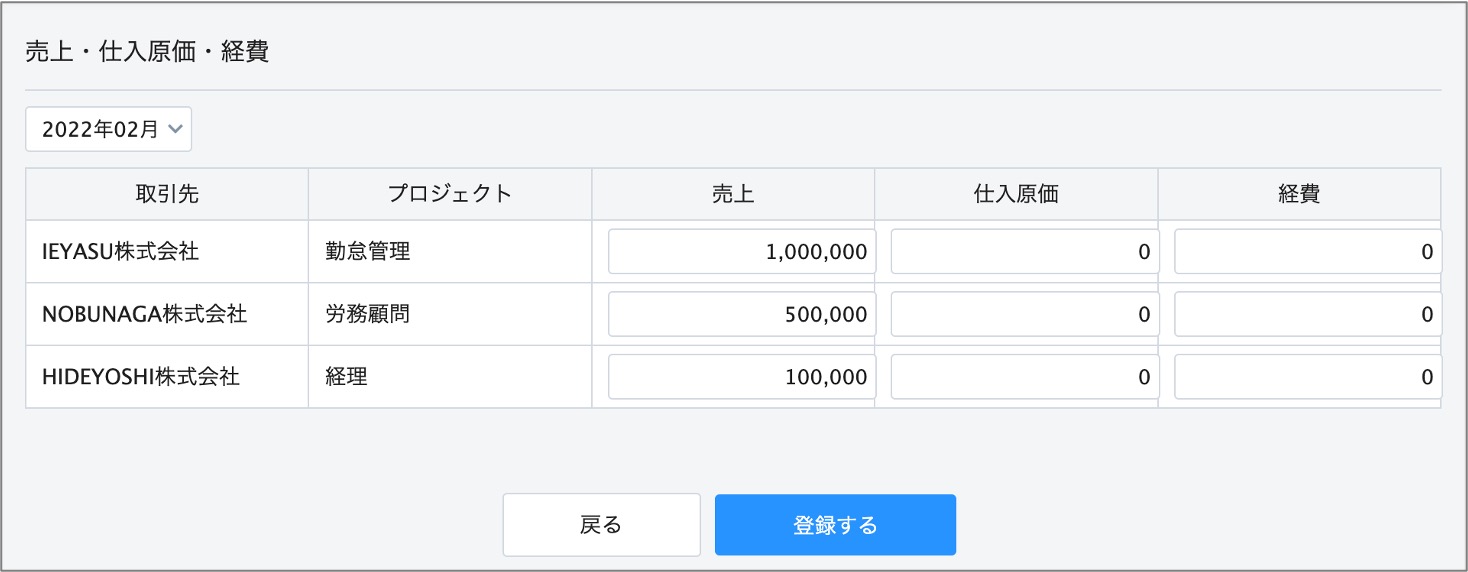
Task: Click the 仕入原価 column header
Action: click(1016, 194)
